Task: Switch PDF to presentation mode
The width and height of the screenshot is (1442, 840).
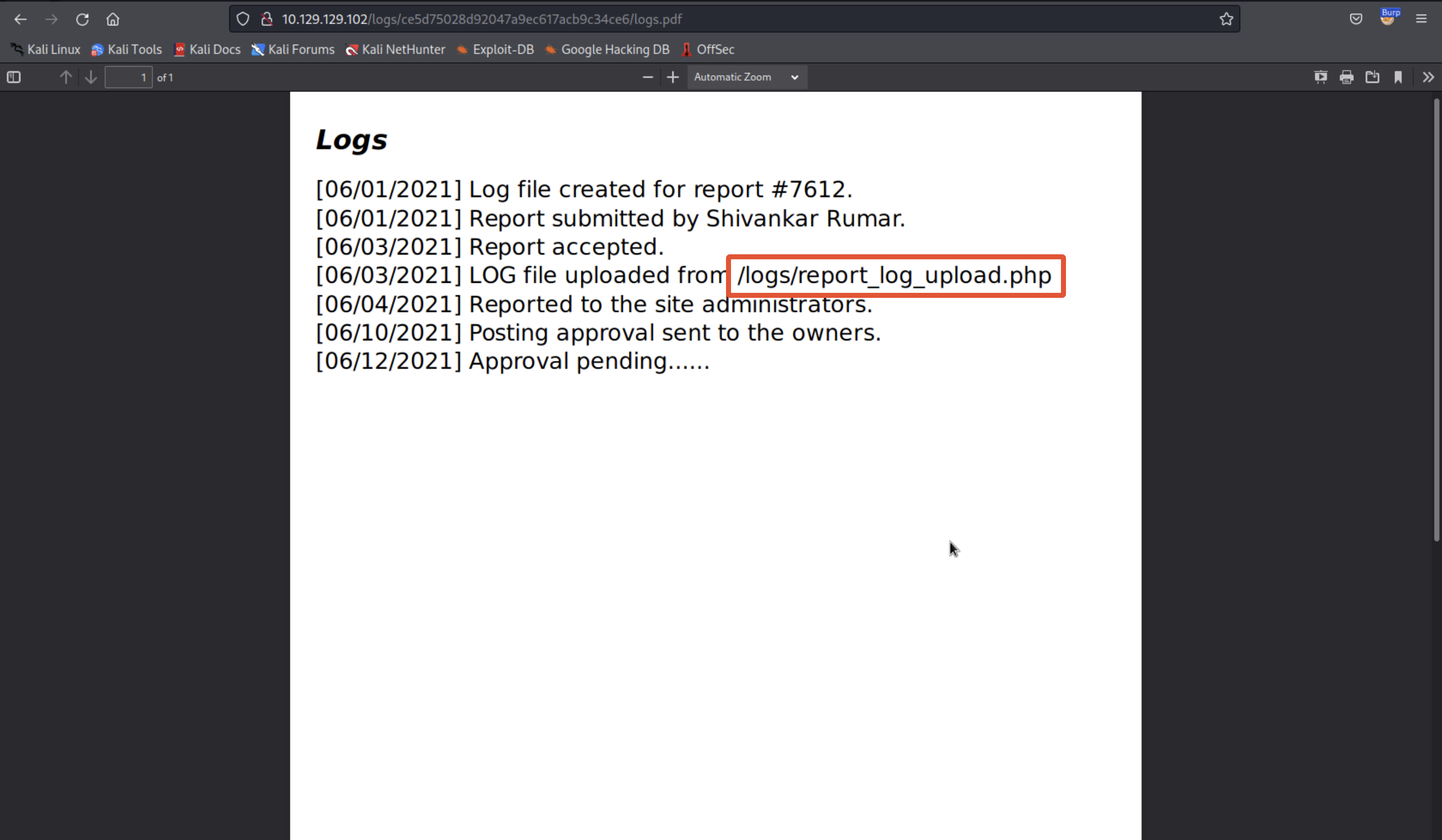Action: [x=1321, y=77]
